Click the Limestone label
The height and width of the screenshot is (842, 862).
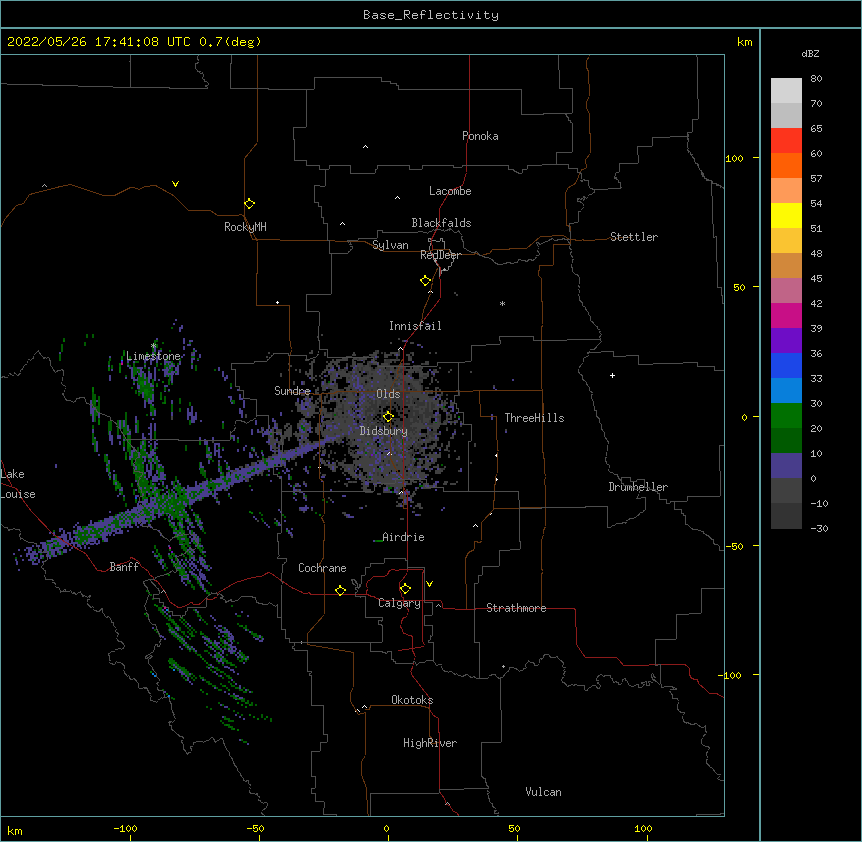(x=153, y=356)
